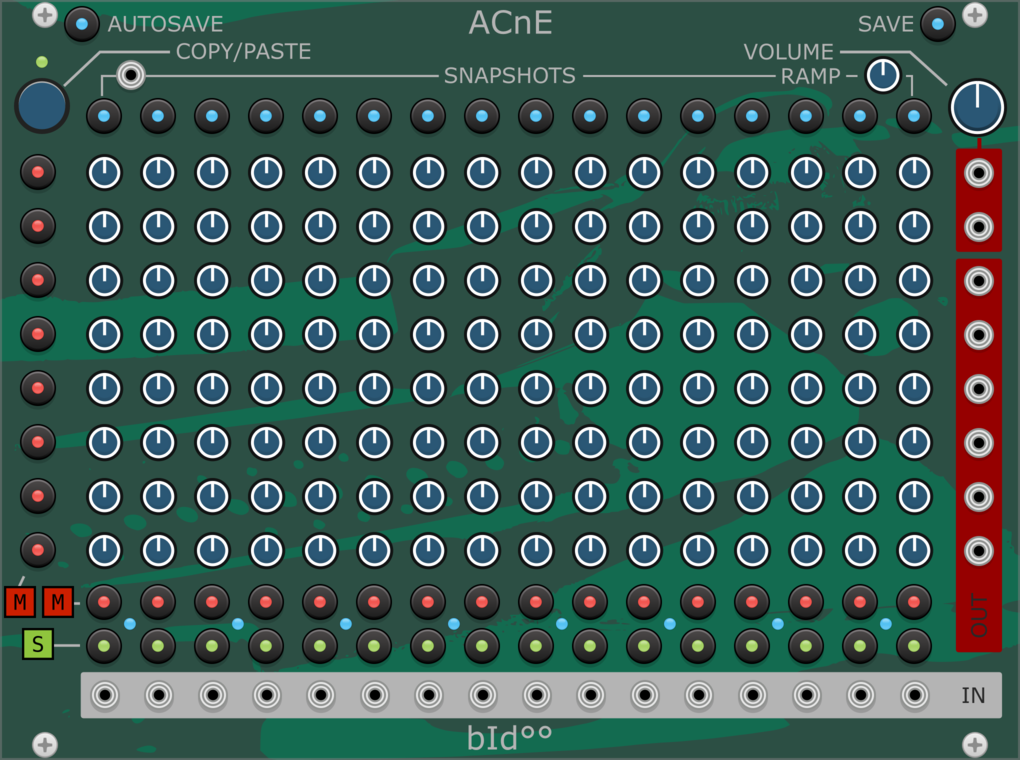Click the large blue button under green LED
Image resolution: width=1020 pixels, height=760 pixels.
pyautogui.click(x=42, y=106)
